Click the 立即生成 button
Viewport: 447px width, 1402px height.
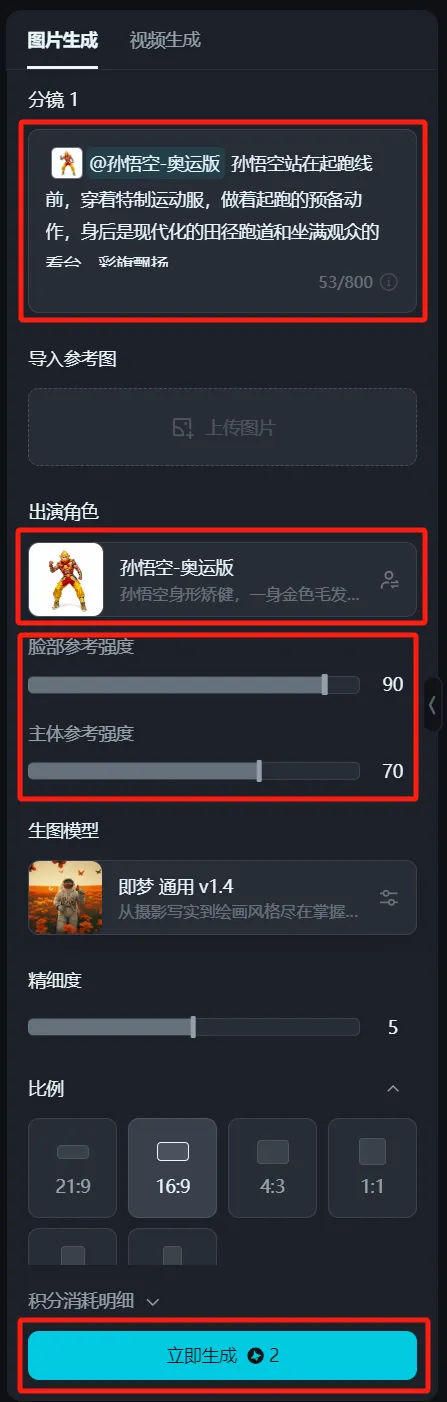click(x=222, y=1355)
